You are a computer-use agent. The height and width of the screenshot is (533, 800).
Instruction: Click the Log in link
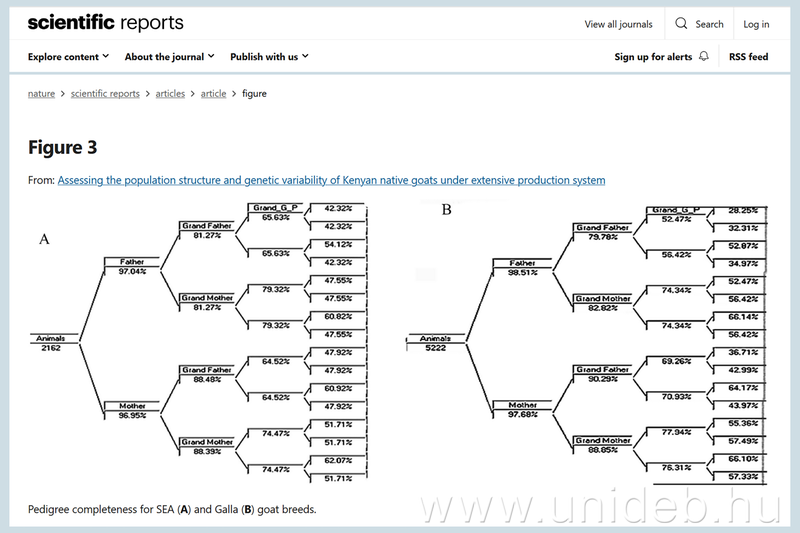pos(756,24)
